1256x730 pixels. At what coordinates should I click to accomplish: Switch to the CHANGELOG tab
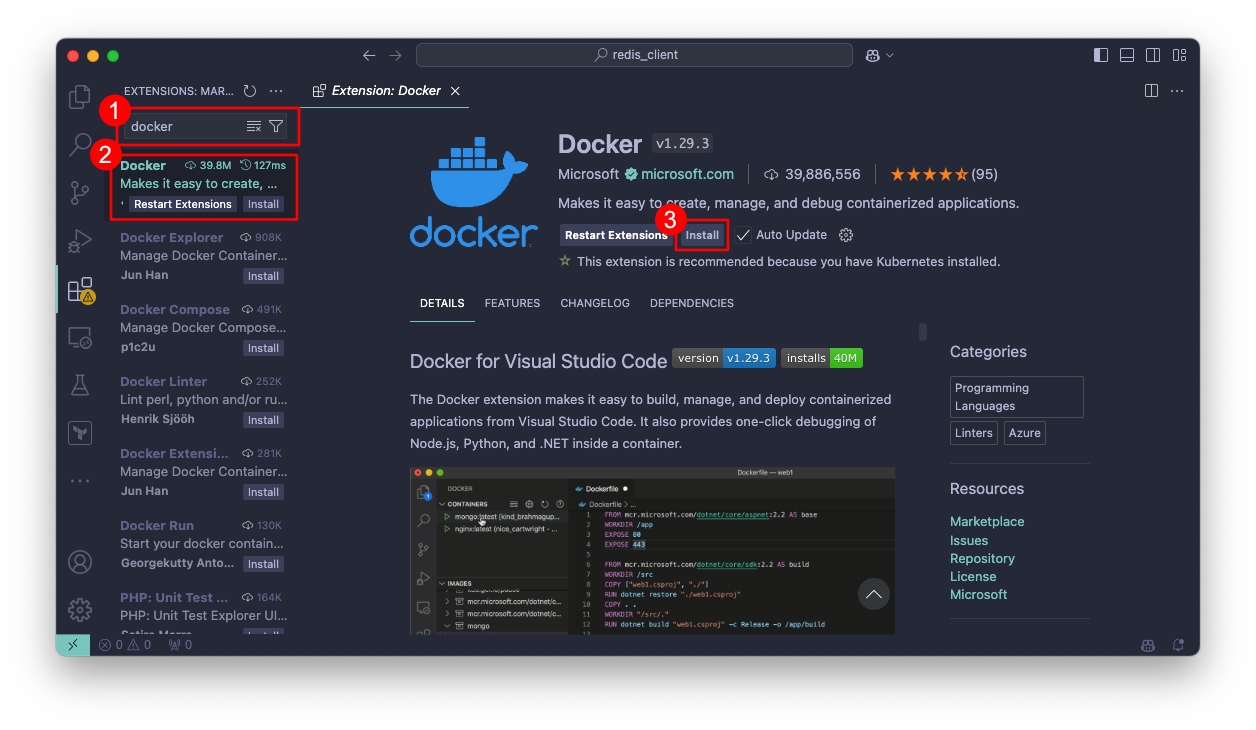595,303
